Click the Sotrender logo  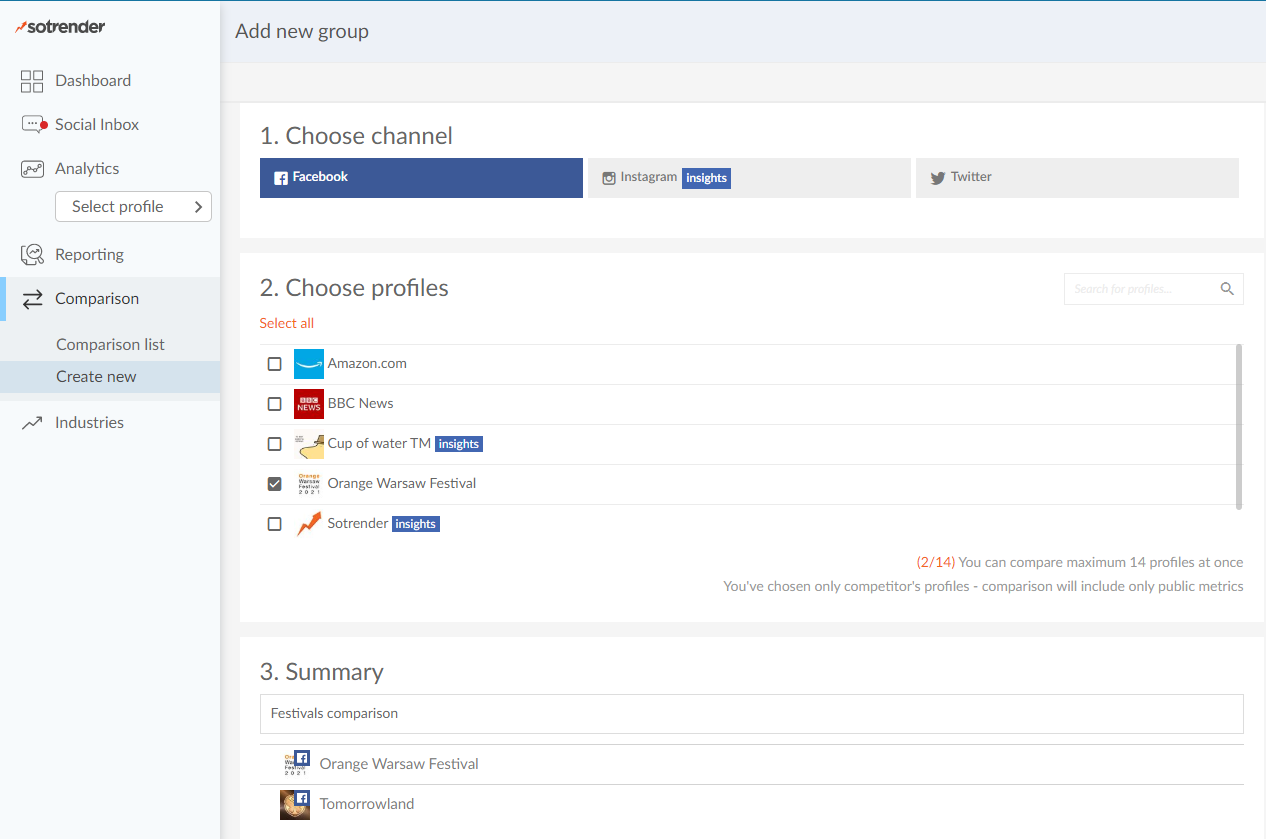pyautogui.click(x=61, y=27)
